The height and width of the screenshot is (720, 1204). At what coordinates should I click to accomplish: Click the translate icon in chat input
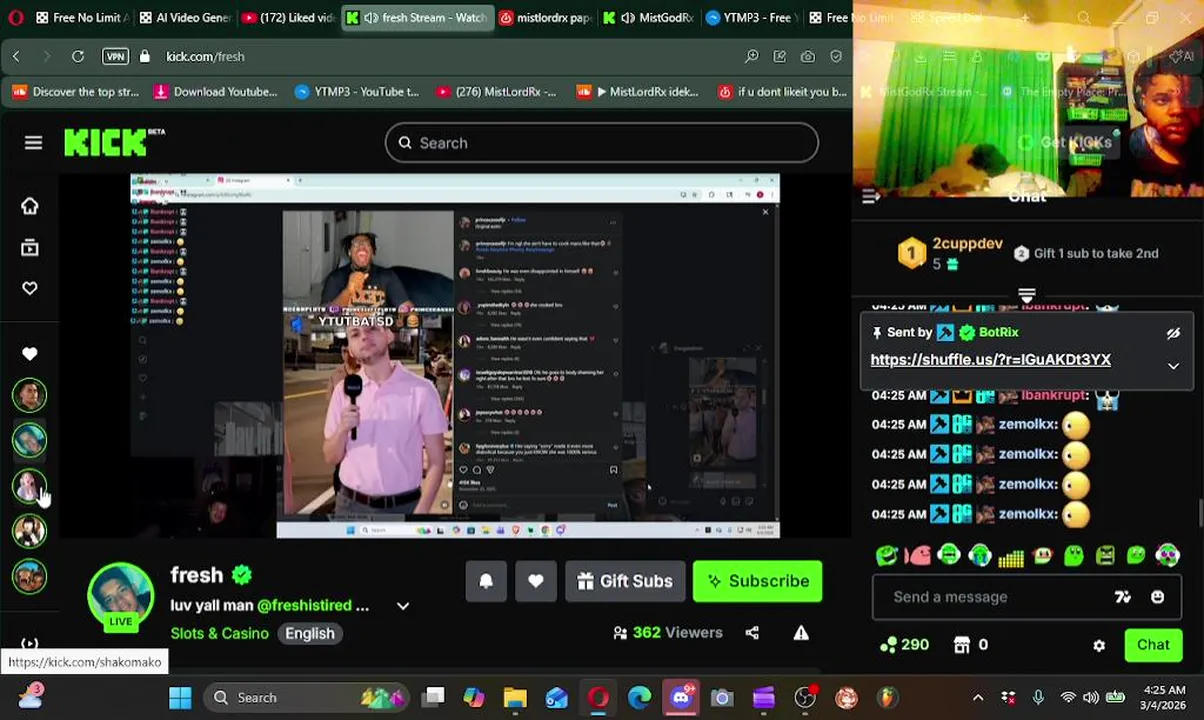[x=1123, y=597]
